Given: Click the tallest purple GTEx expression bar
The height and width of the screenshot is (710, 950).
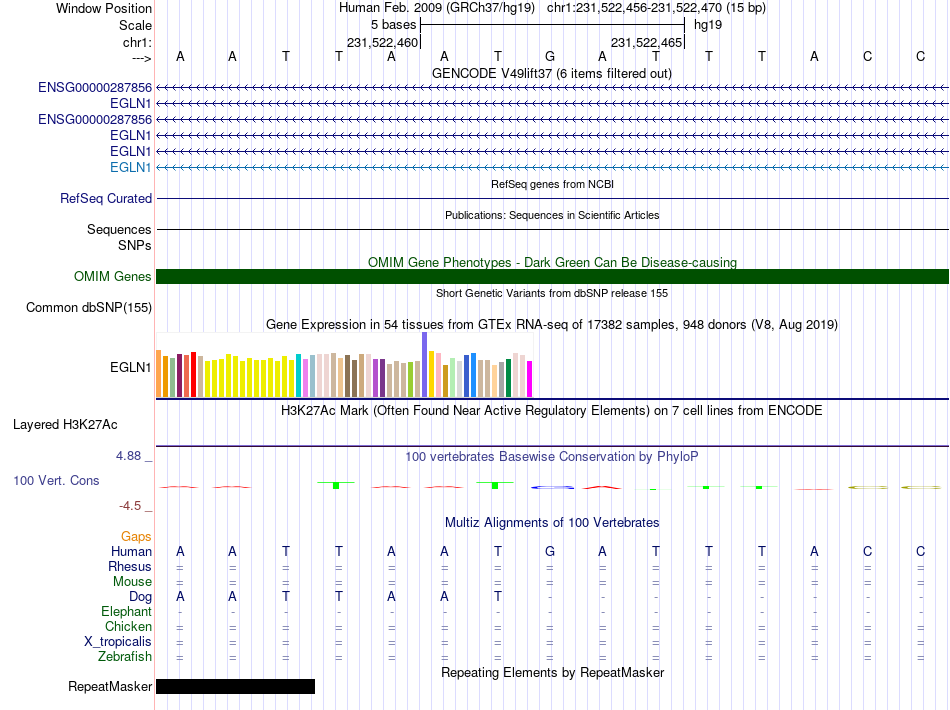Looking at the screenshot, I should pos(425,365).
